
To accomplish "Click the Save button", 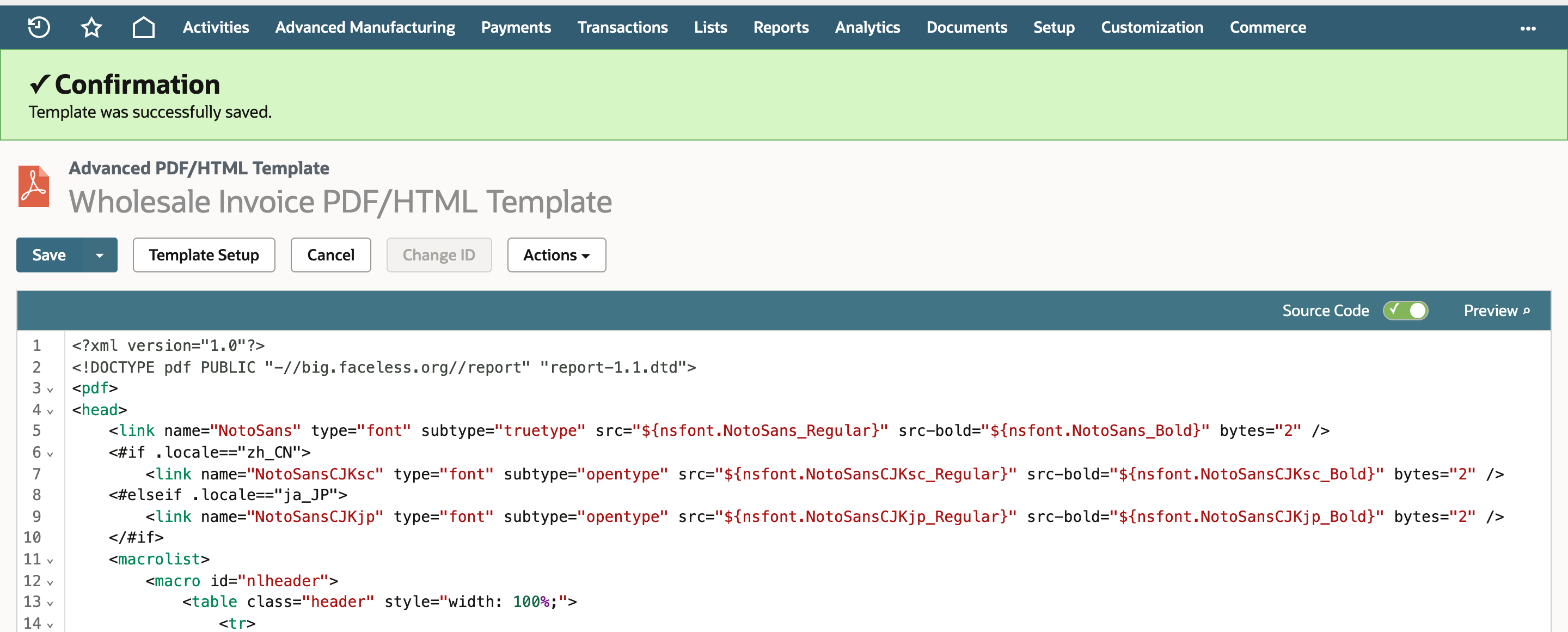I will point(50,255).
